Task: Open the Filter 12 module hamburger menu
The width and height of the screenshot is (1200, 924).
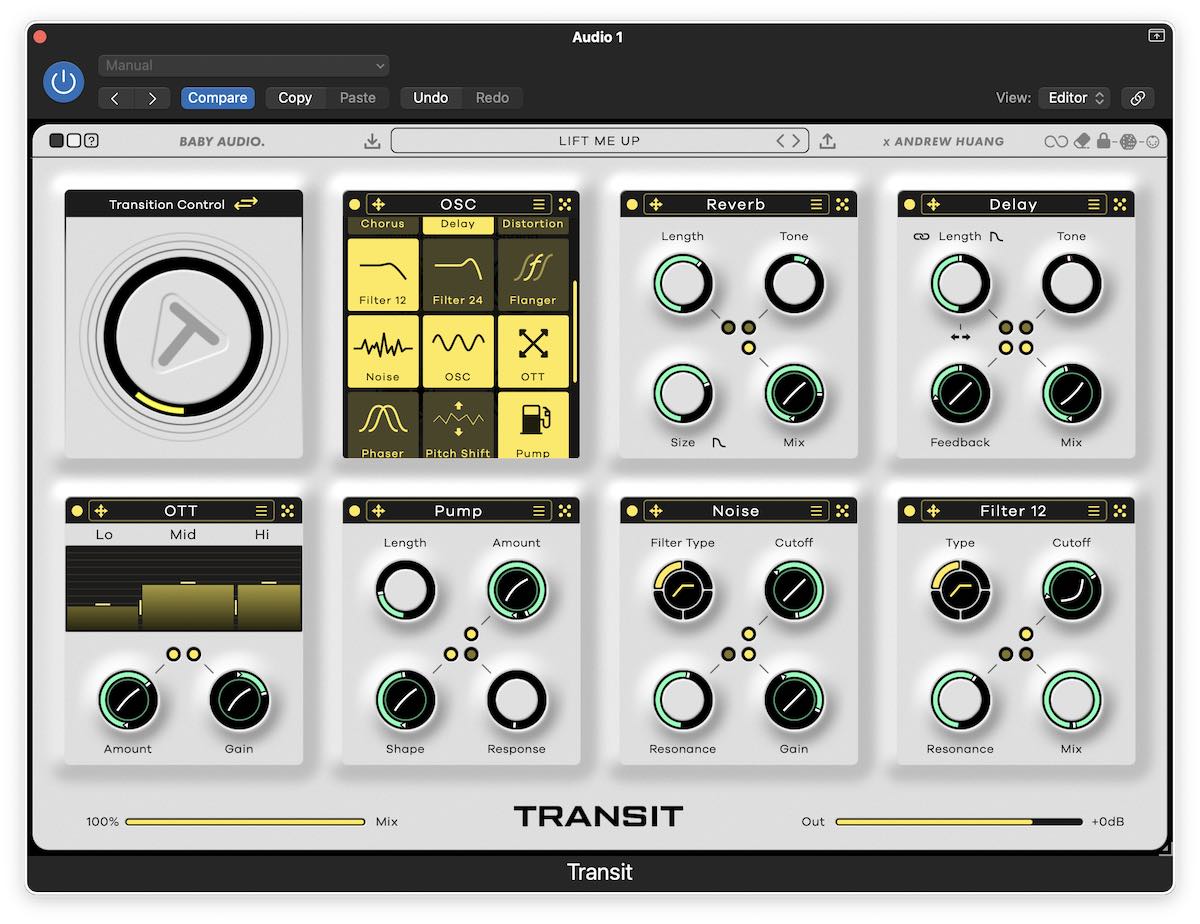Action: point(1095,511)
